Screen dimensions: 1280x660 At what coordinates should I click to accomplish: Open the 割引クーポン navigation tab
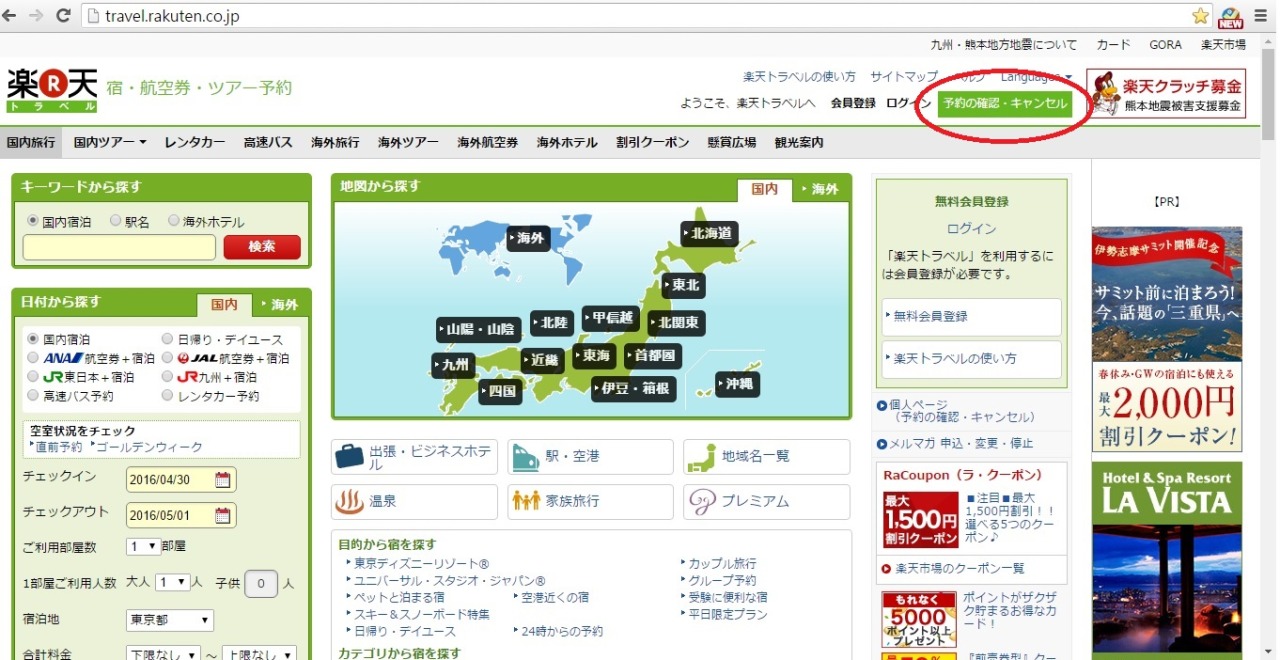[653, 142]
